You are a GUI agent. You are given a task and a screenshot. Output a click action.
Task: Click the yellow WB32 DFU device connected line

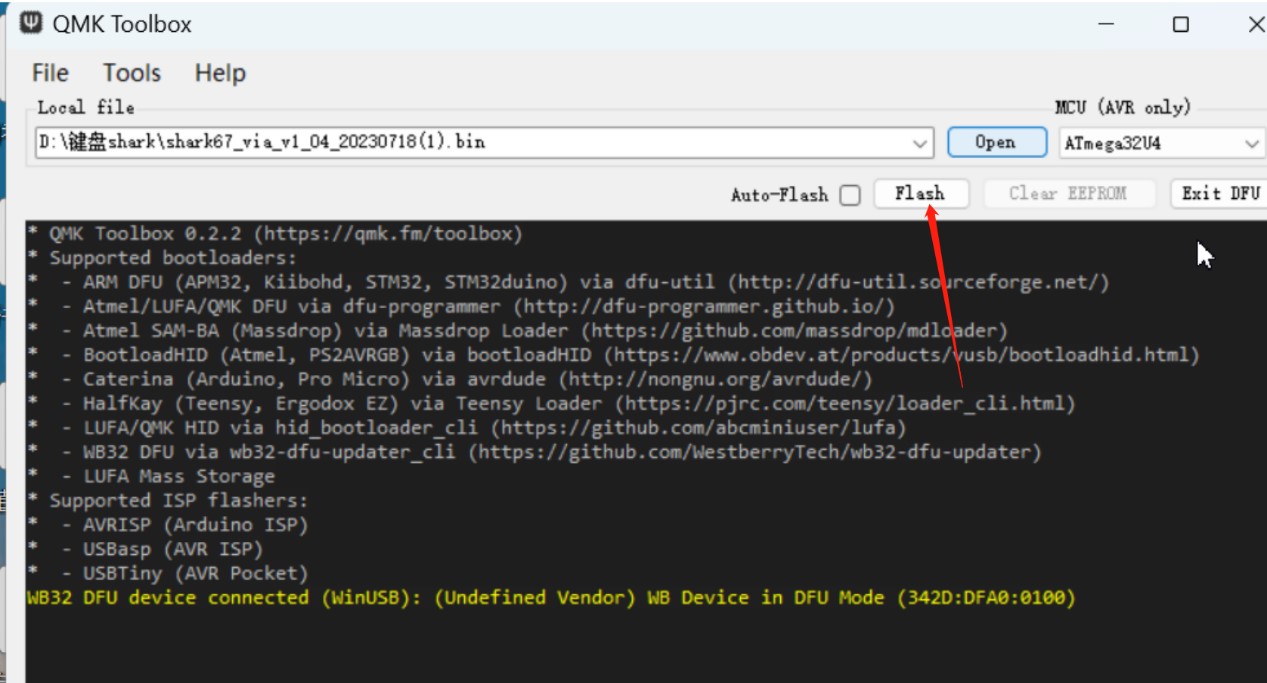tap(551, 598)
